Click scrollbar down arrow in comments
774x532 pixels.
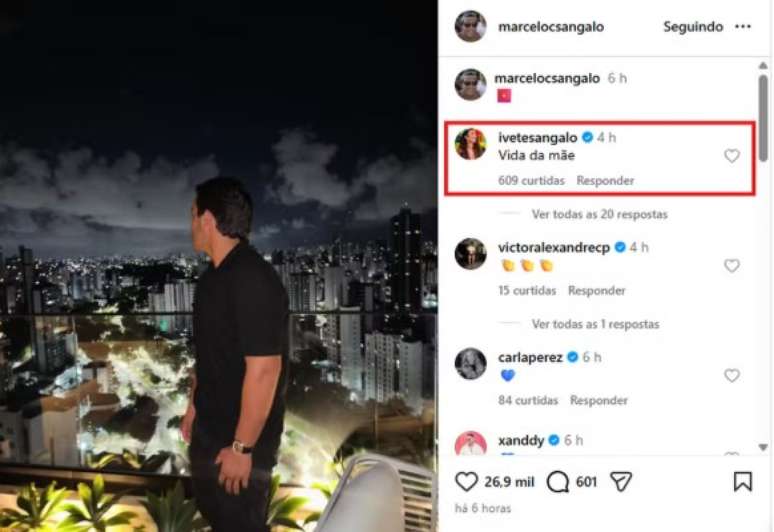763,447
